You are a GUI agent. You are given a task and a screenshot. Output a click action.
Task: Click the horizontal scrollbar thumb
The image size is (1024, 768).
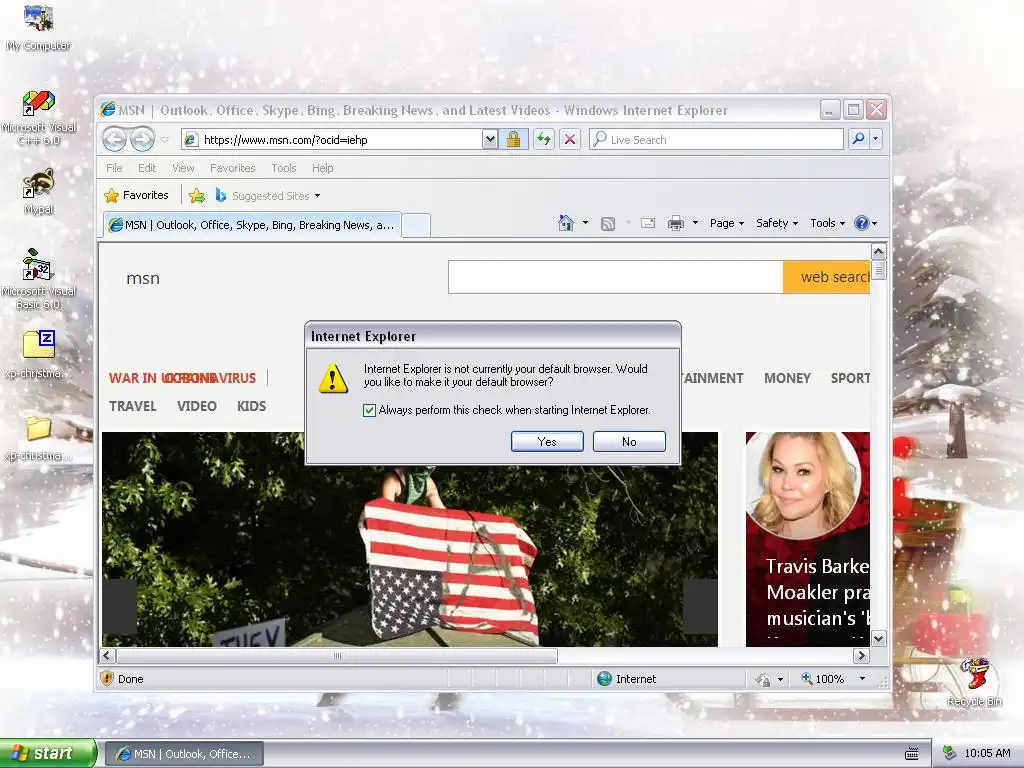point(337,656)
